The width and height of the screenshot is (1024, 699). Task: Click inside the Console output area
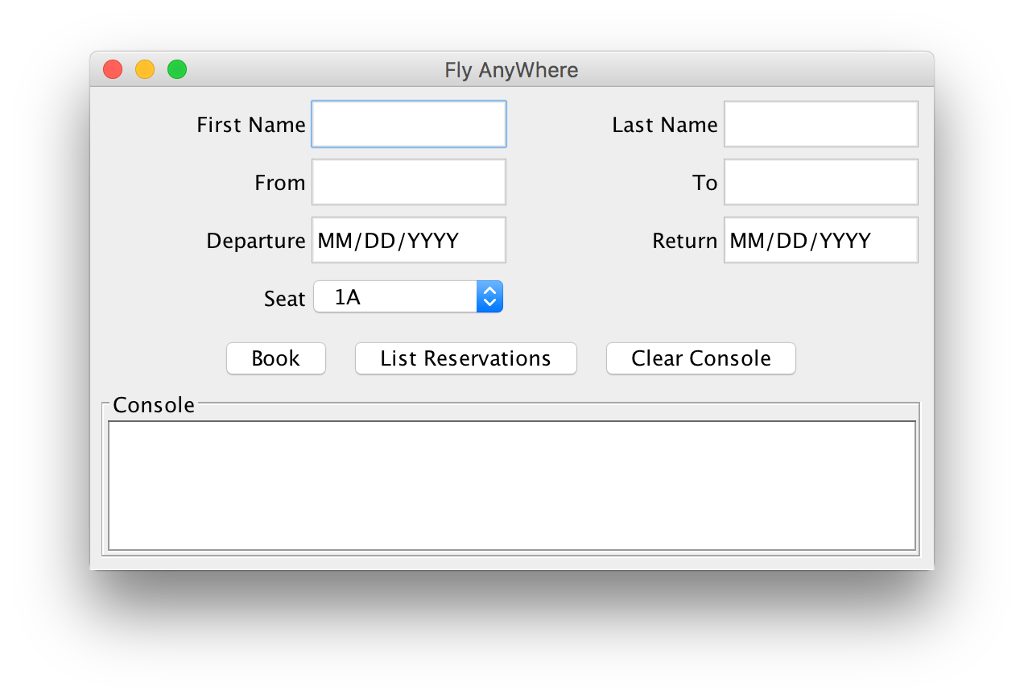511,485
